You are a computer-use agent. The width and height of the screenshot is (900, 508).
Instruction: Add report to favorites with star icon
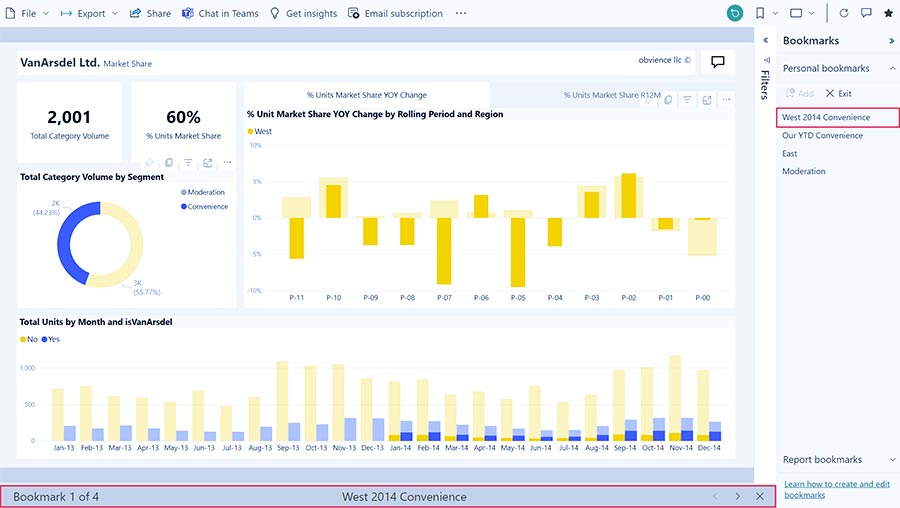point(888,13)
